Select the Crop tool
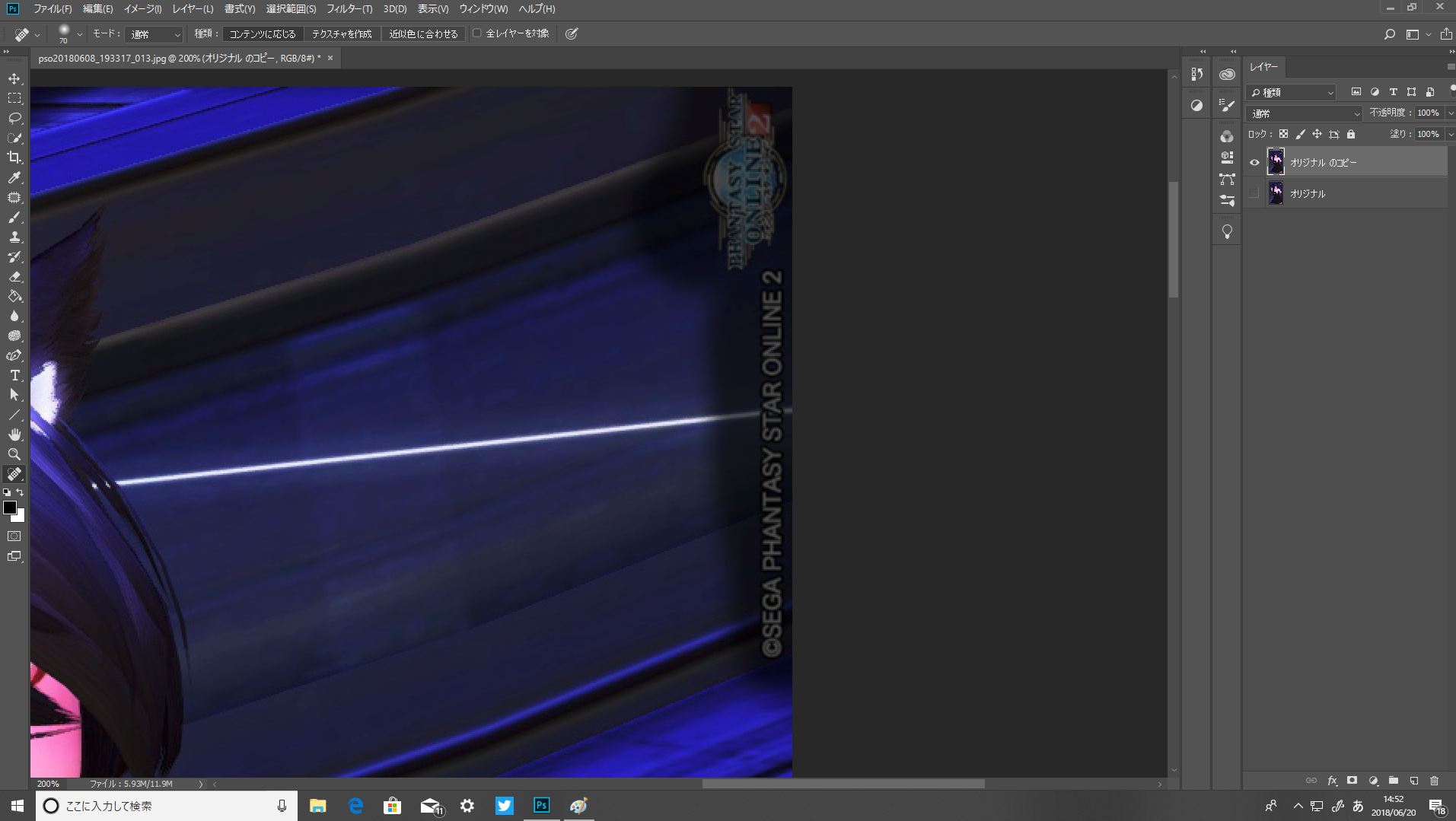The width and height of the screenshot is (1456, 821). click(14, 158)
